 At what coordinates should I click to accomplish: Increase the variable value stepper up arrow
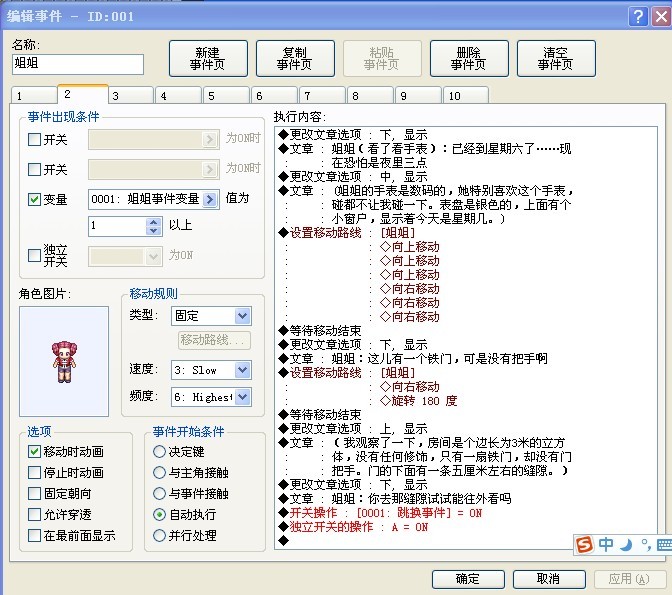coord(153,222)
